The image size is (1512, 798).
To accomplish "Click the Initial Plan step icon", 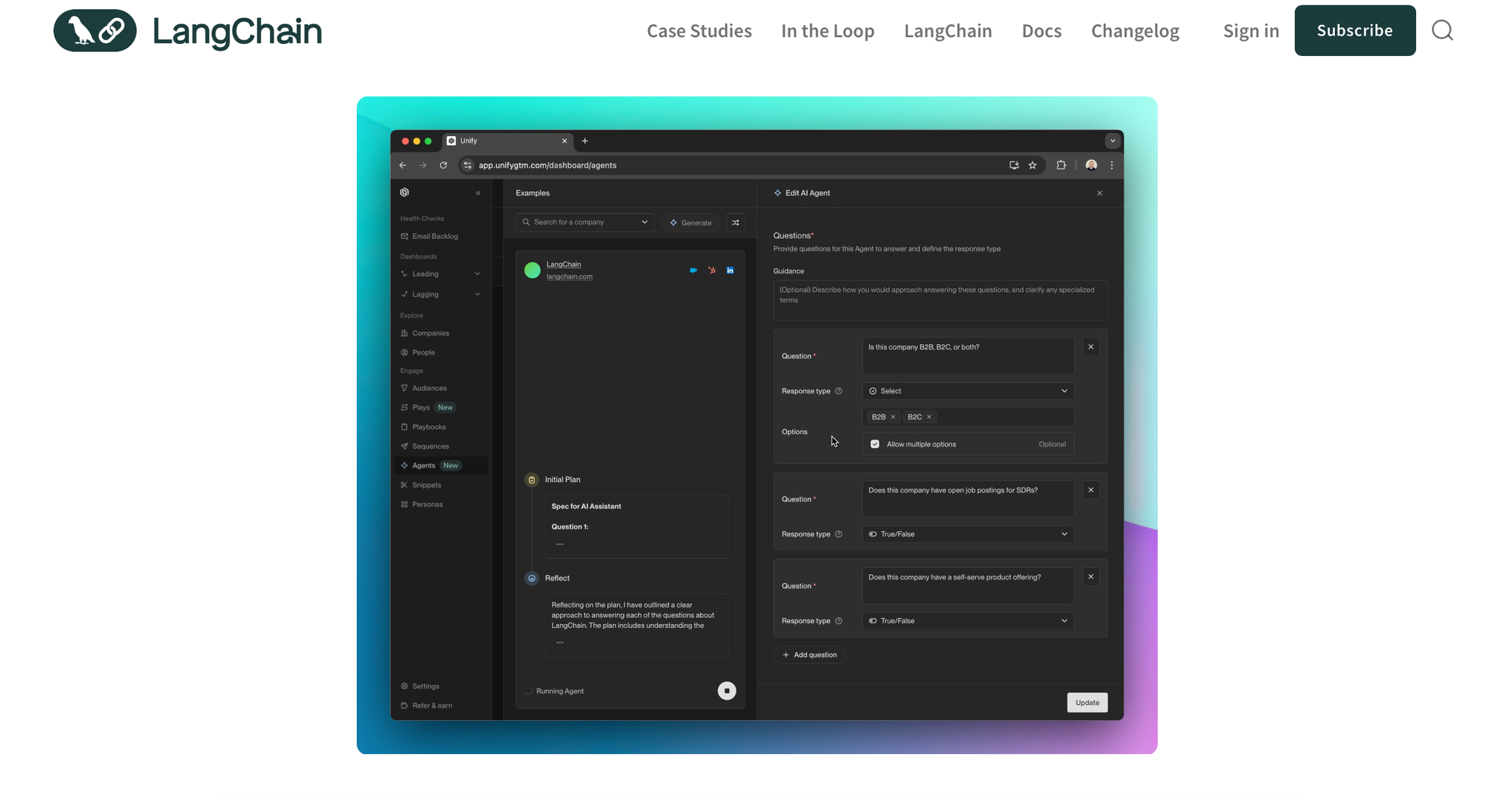I will (x=531, y=480).
